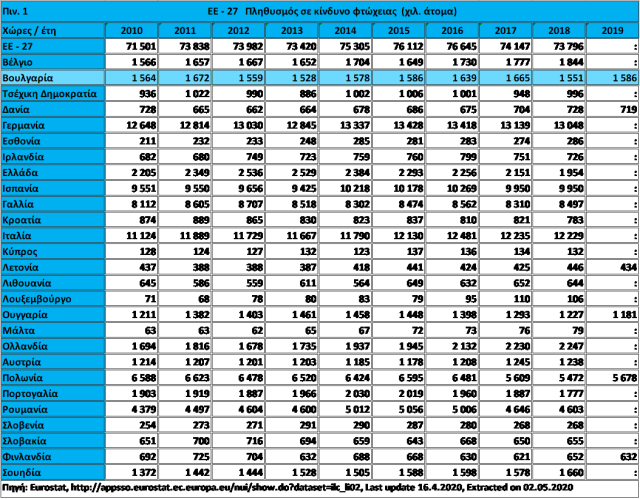Click the Πορτογαλία row label
Image resolution: width=640 pixels, height=499 pixels.
pyautogui.click(x=50, y=392)
